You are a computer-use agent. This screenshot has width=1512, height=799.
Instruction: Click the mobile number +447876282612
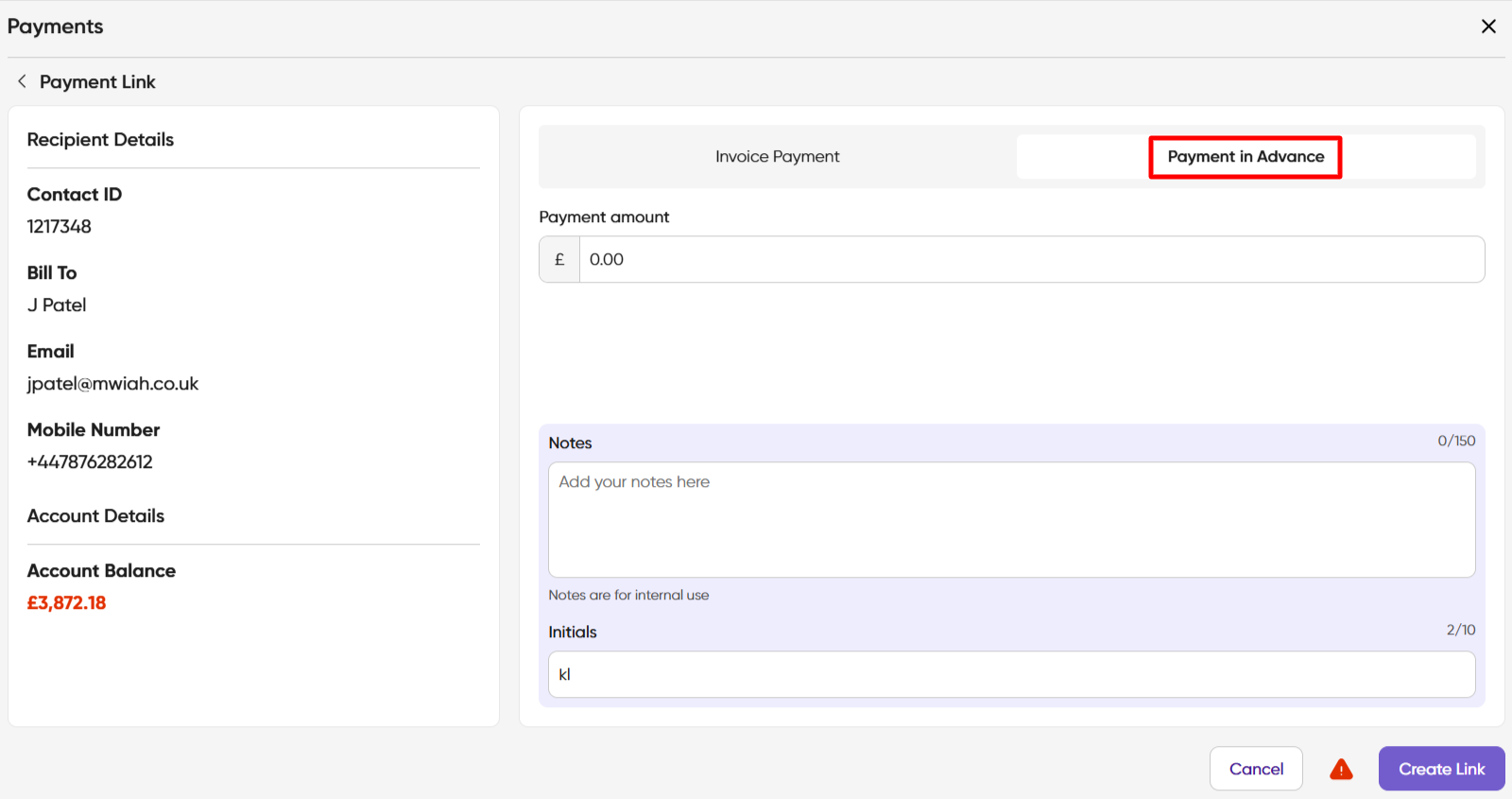coord(90,462)
